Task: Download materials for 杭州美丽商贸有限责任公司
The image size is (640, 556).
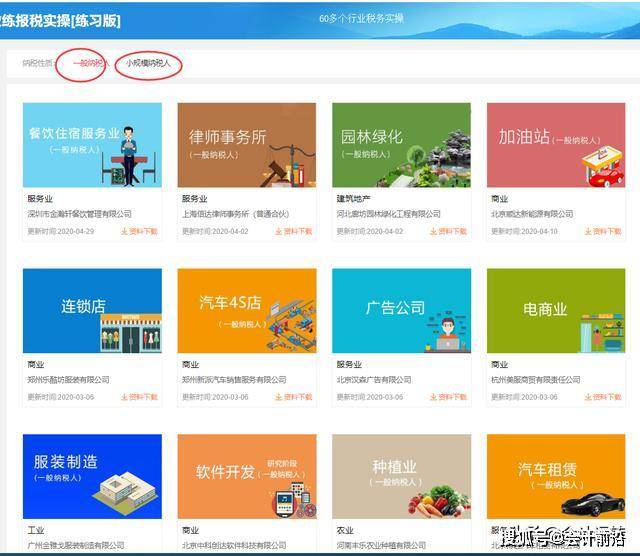Action: pyautogui.click(x=603, y=397)
